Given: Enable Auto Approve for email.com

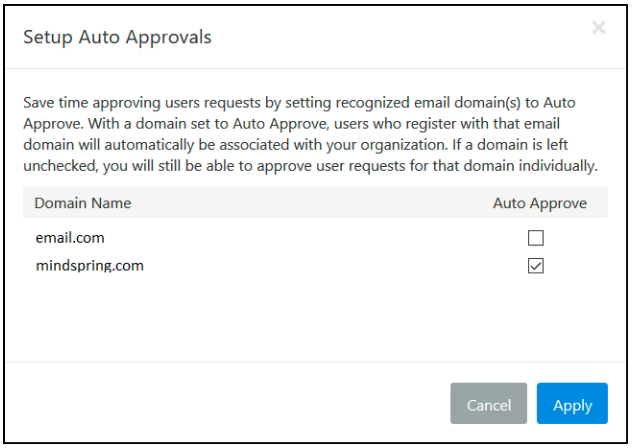Looking at the screenshot, I should click(x=536, y=238).
